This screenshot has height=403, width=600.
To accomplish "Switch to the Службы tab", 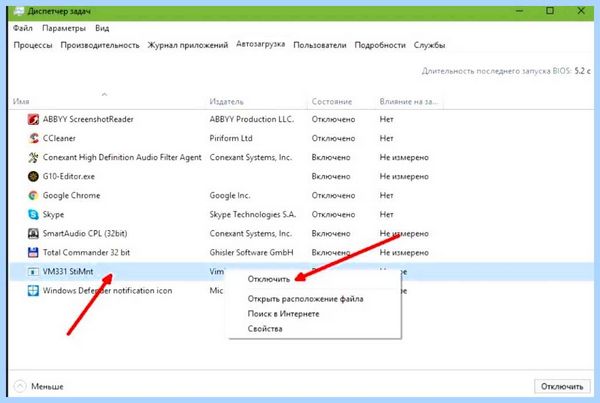I will pos(429,45).
